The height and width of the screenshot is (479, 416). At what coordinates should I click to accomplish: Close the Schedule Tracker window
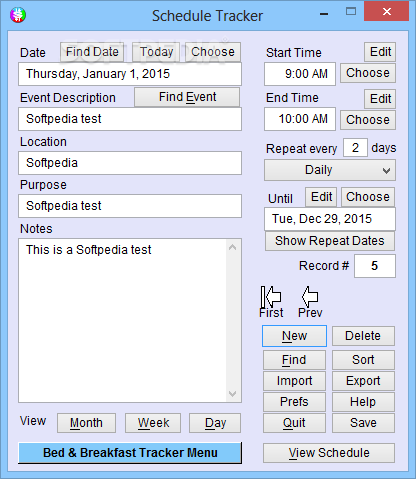tap(387, 12)
